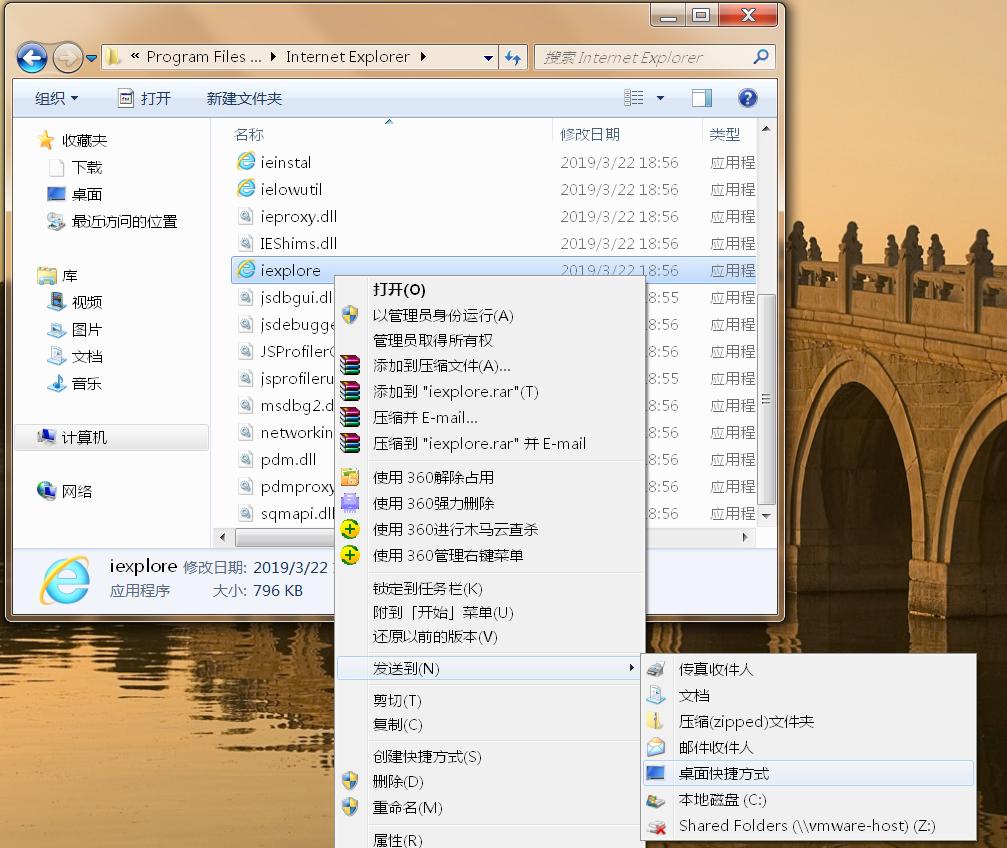Image resolution: width=1007 pixels, height=848 pixels.
Task: Click the Internet Explorer icon beside iexplore
Action: [x=246, y=270]
